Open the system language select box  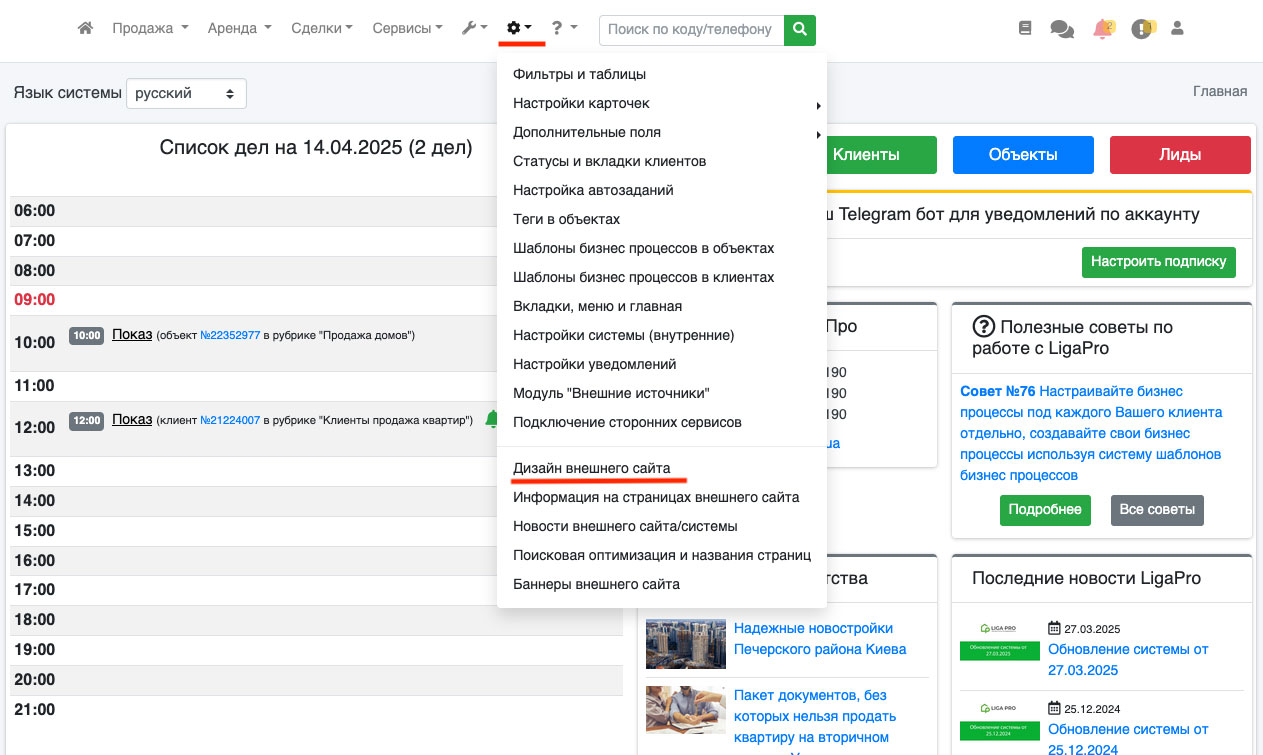[186, 93]
